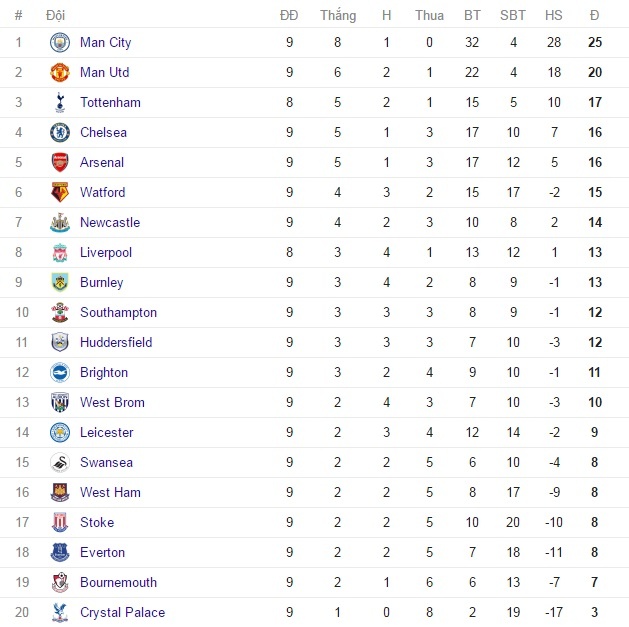The image size is (629, 627).
Task: Click the Arsenal club crest icon
Action: 59,163
